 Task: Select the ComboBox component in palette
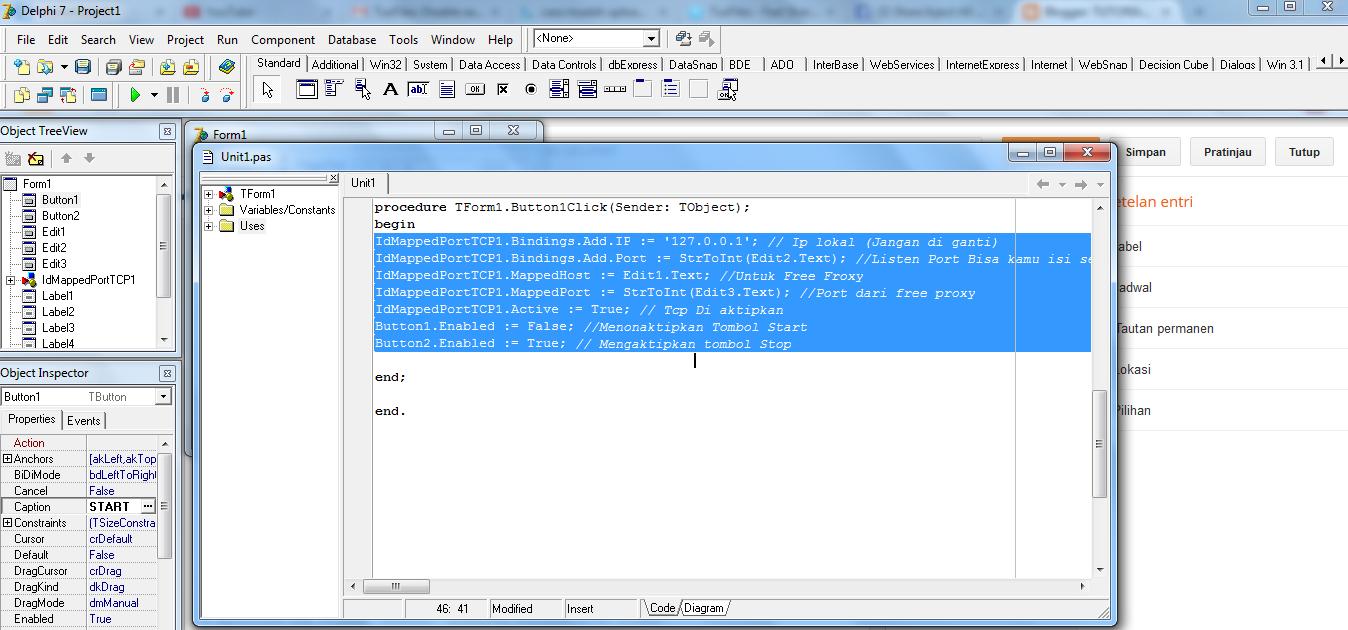(587, 89)
